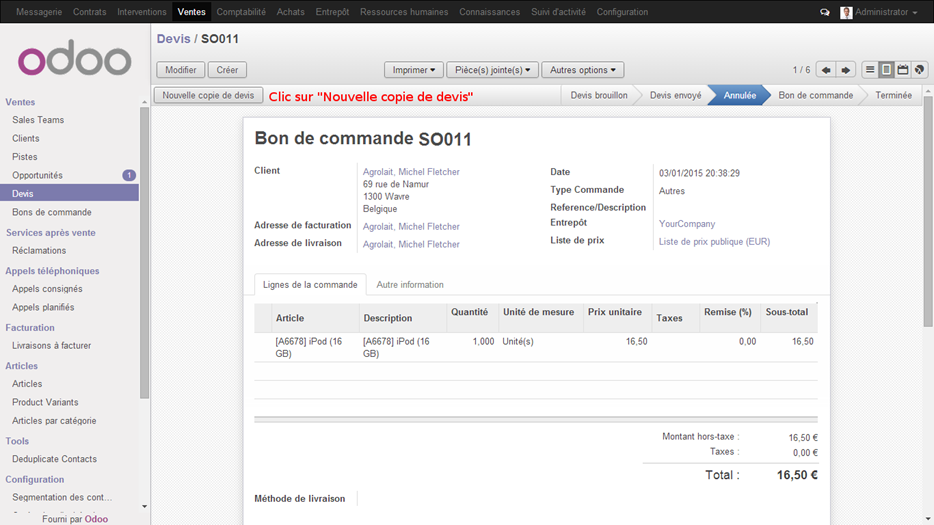Switch to graph view icon
Screen dimensions: 934x525
pos(920,70)
